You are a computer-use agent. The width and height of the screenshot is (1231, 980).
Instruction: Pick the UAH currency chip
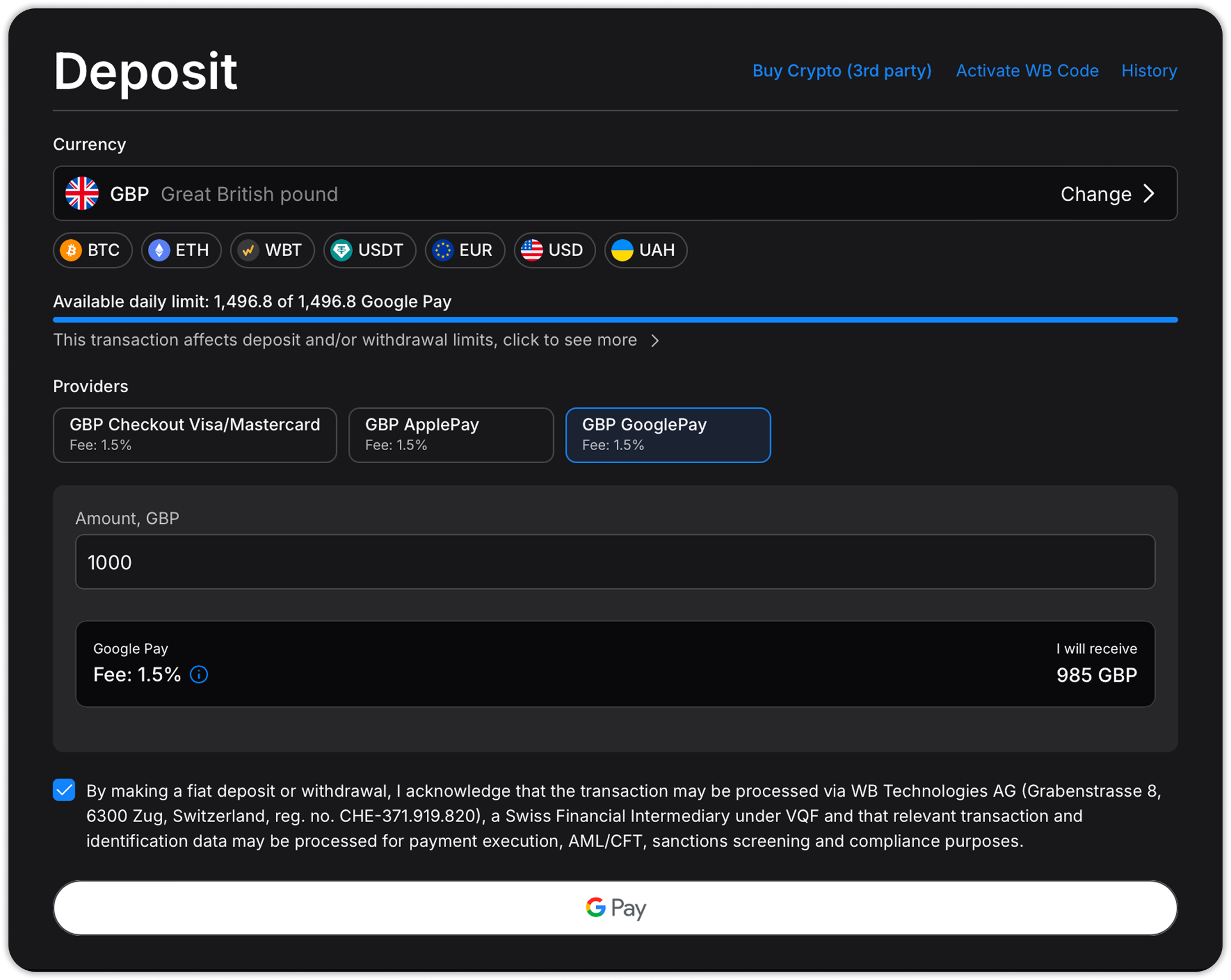(646, 250)
